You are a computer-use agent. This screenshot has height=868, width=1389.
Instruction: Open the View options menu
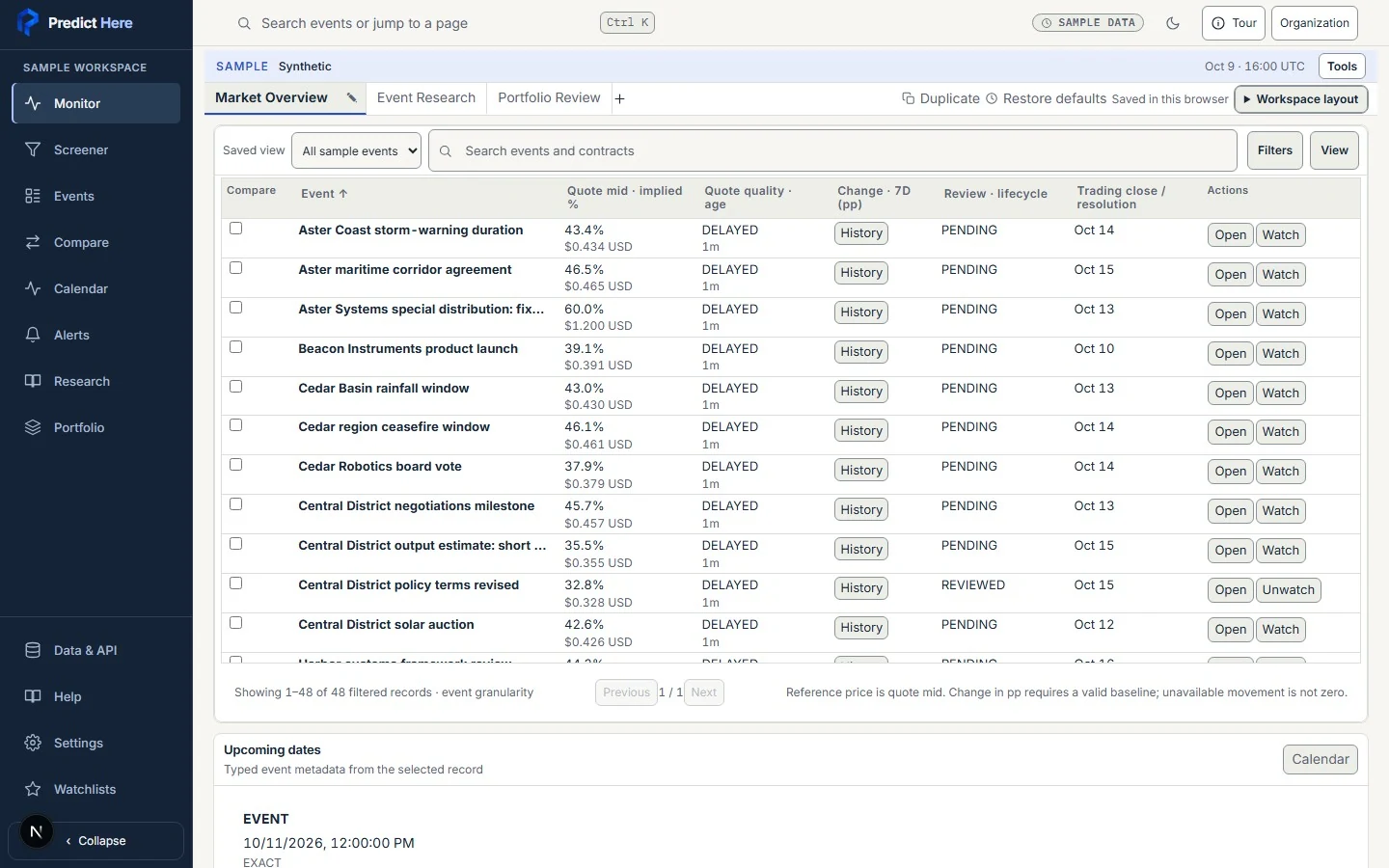coord(1335,150)
